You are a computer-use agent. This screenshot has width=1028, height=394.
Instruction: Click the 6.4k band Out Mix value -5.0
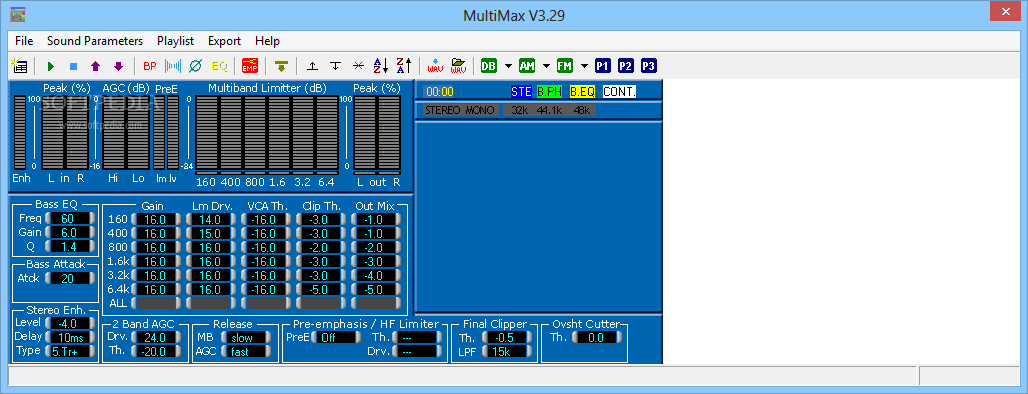pyautogui.click(x=376, y=289)
